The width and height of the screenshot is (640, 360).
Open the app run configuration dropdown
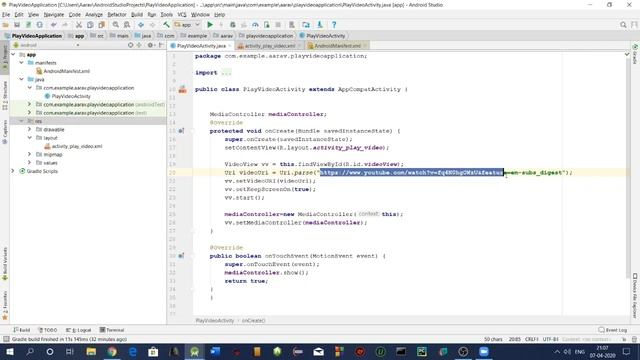click(x=187, y=25)
